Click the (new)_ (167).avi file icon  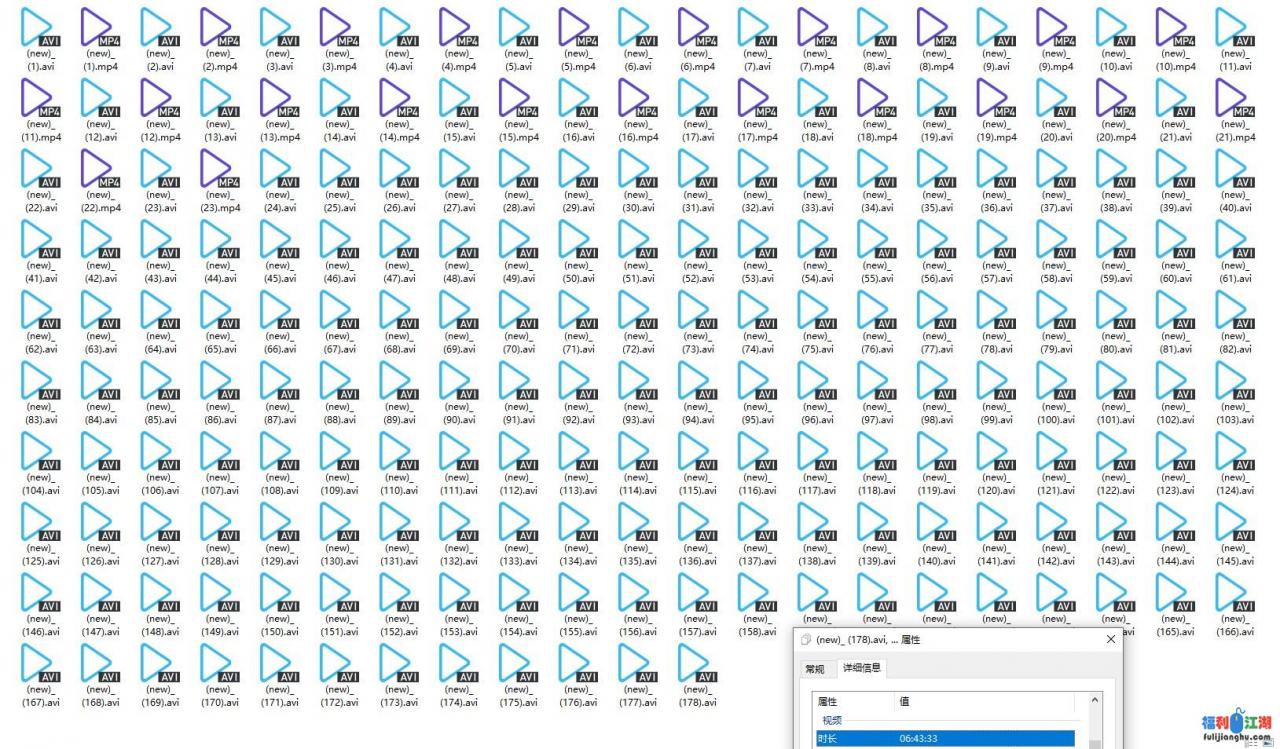click(x=39, y=665)
